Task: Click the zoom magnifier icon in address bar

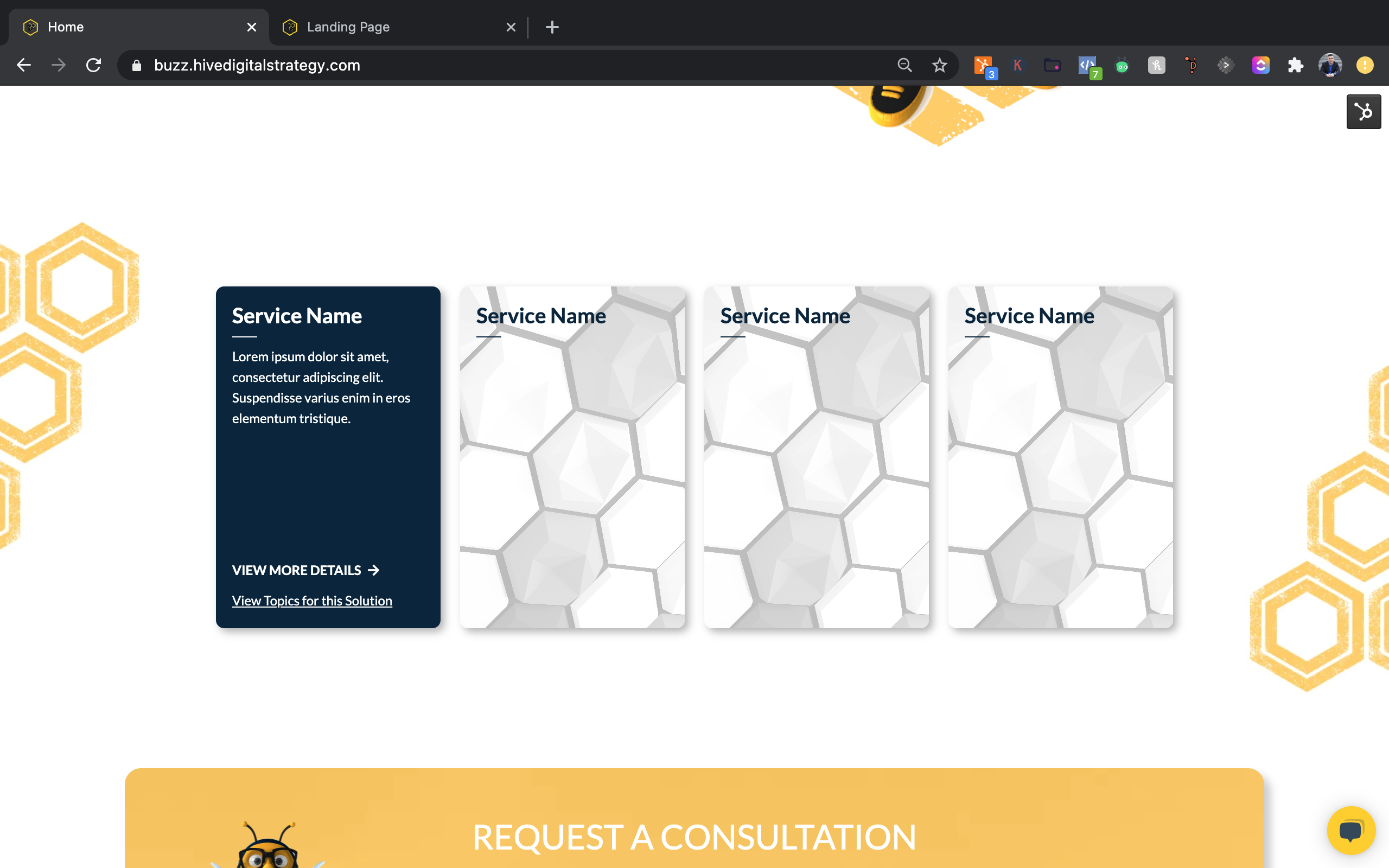Action: click(904, 66)
